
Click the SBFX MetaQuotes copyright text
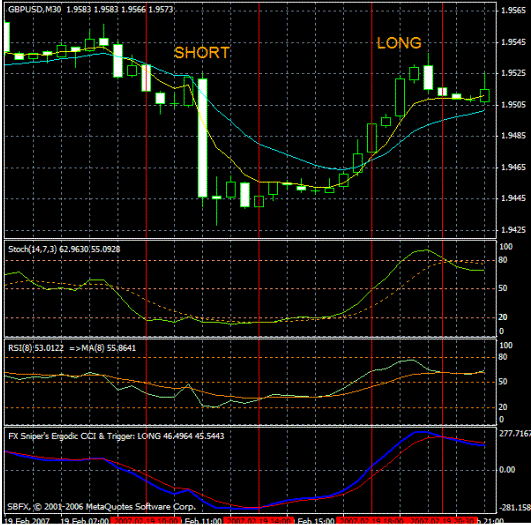[102, 507]
